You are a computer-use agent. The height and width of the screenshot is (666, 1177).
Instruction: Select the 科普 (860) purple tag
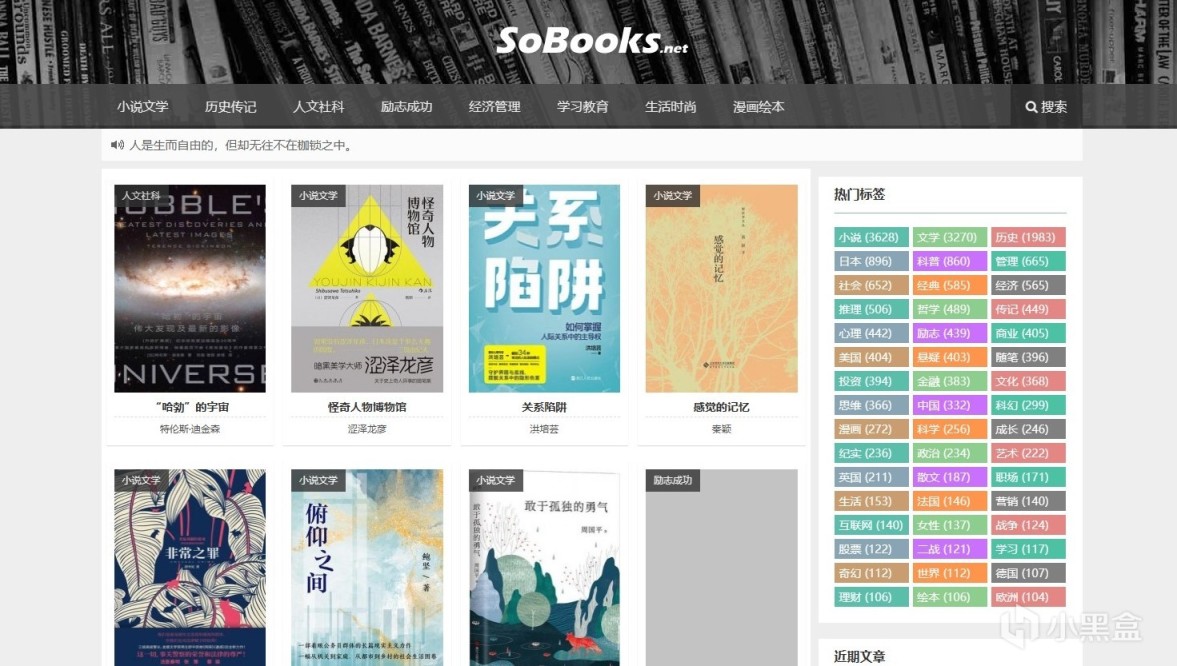[x=950, y=261]
